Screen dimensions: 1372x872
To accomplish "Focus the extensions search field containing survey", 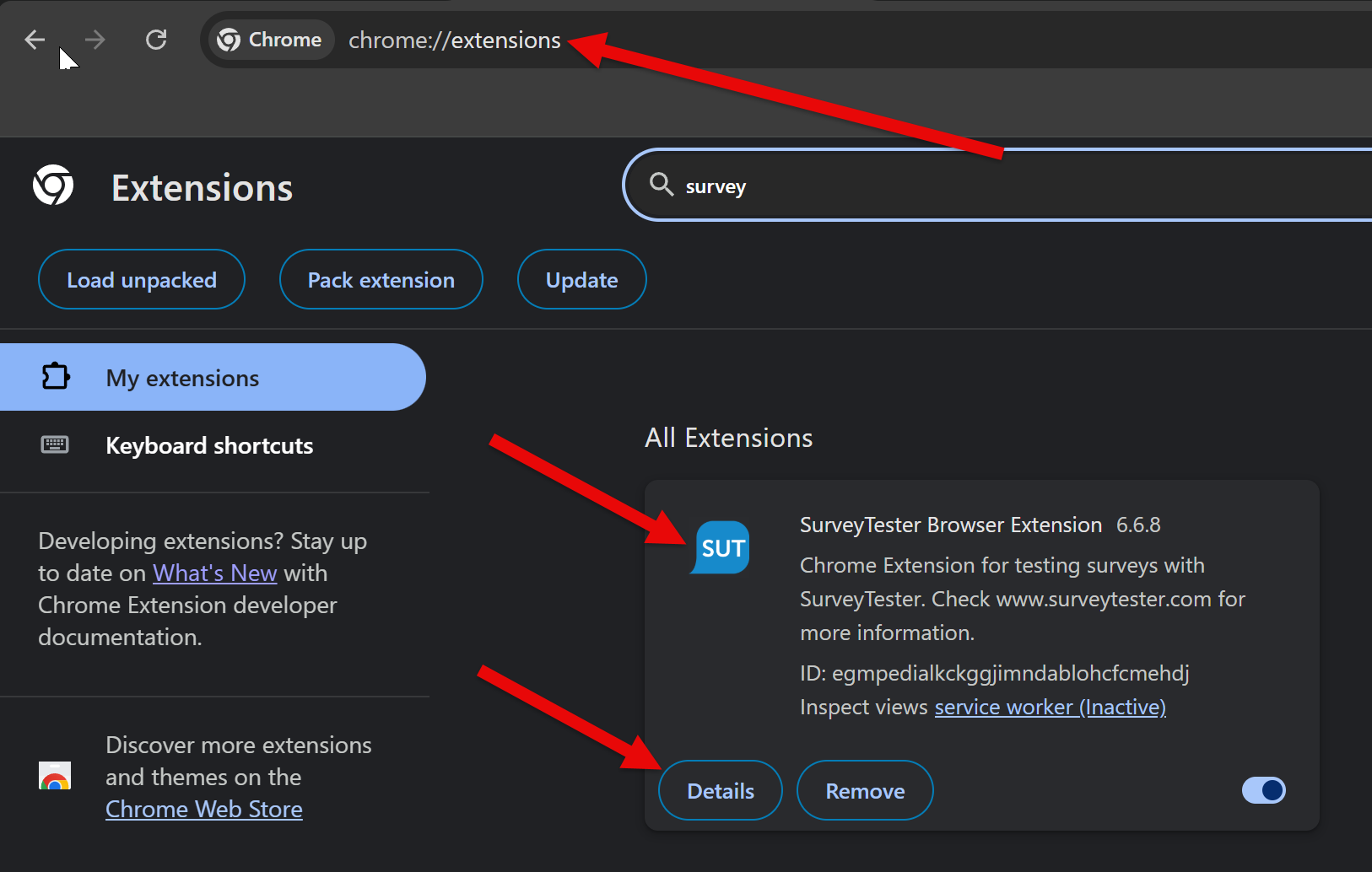I will (x=1013, y=186).
